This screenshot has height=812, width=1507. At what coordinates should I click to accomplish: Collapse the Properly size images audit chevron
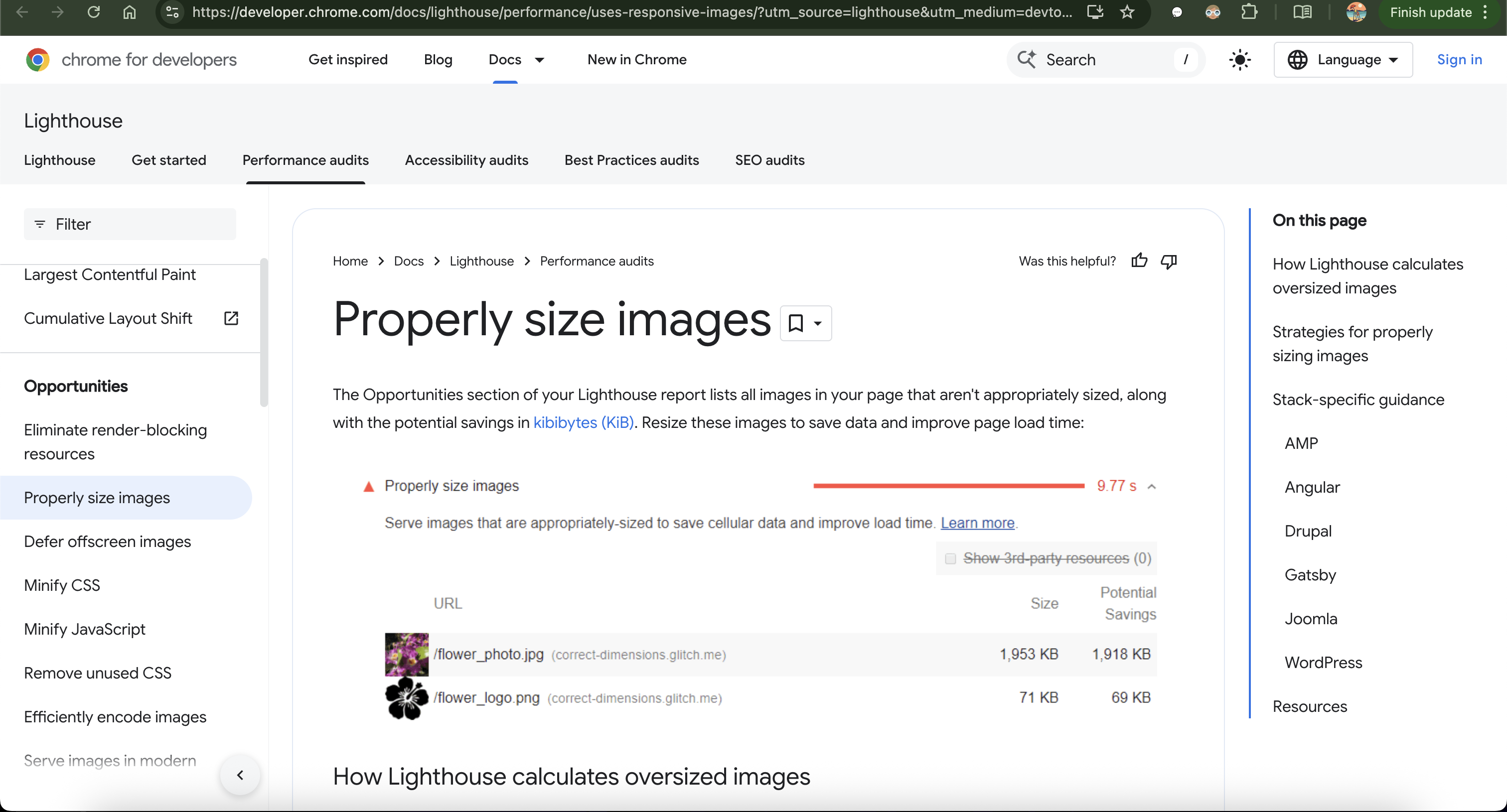click(x=1151, y=486)
